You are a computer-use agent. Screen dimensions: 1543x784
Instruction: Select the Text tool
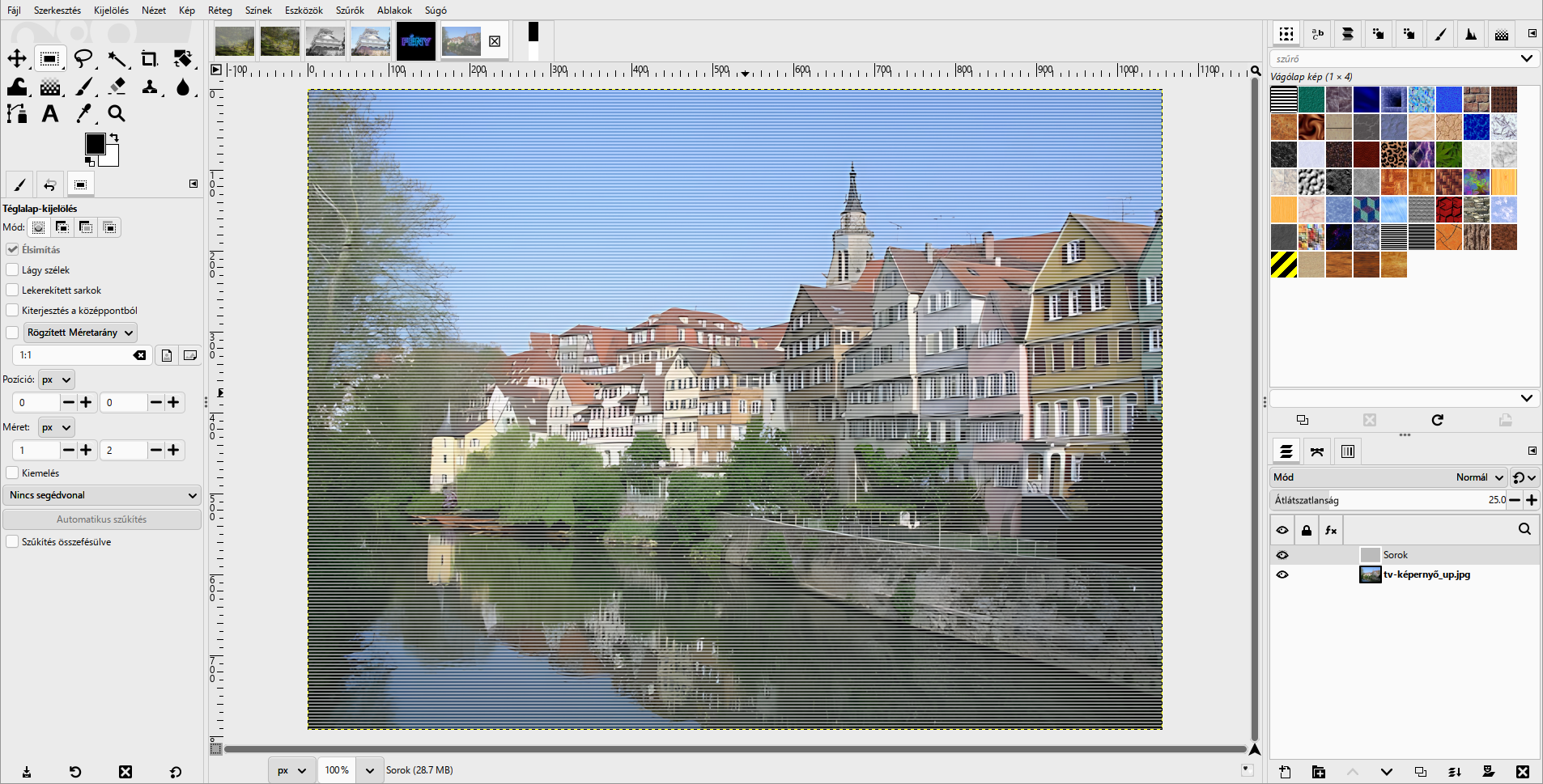[50, 114]
